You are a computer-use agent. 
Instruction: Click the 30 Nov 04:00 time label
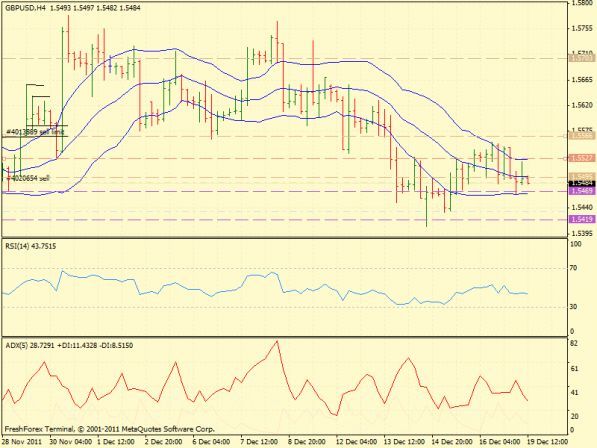pyautogui.click(x=71, y=442)
